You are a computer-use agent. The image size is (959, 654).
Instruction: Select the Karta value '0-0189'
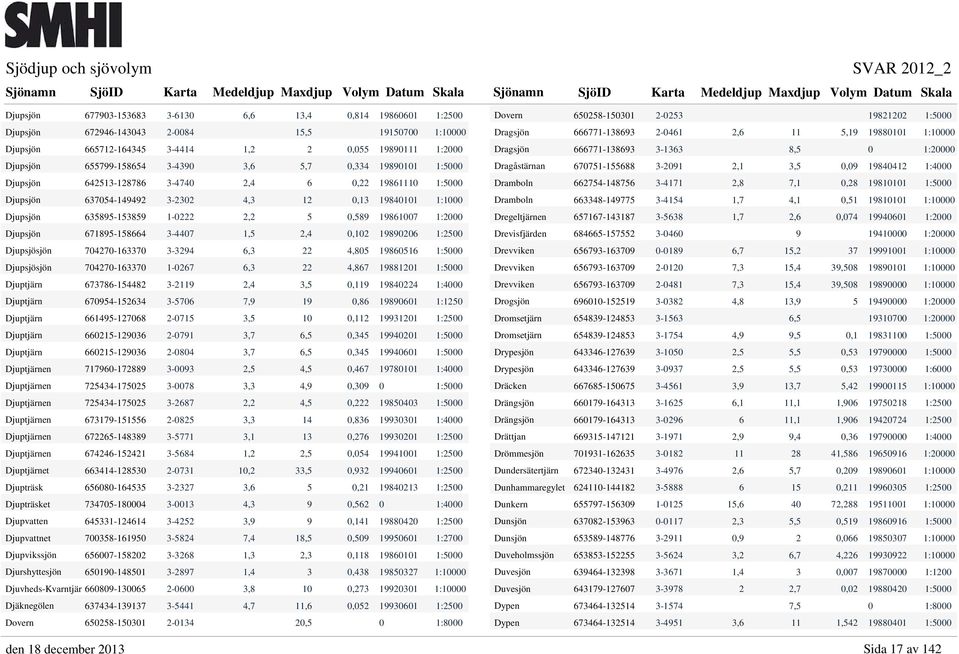[x=668, y=251]
